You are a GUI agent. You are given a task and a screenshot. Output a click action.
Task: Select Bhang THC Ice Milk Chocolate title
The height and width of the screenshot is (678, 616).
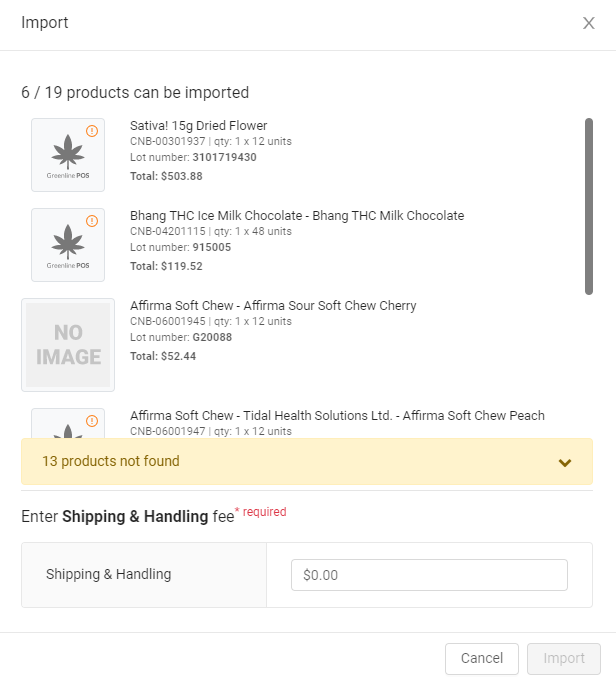tap(297, 216)
